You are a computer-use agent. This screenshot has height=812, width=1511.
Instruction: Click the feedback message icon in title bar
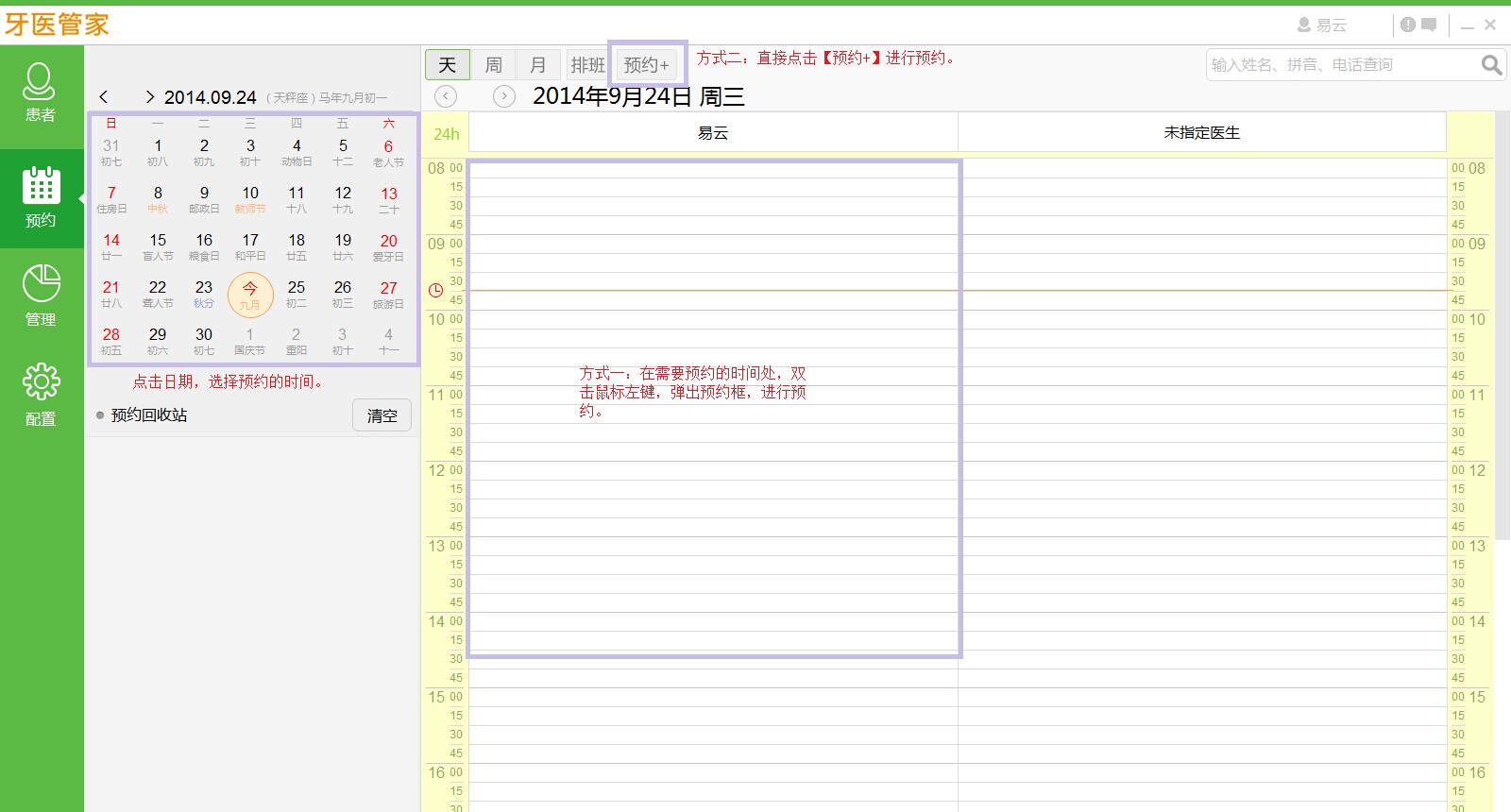click(1429, 25)
